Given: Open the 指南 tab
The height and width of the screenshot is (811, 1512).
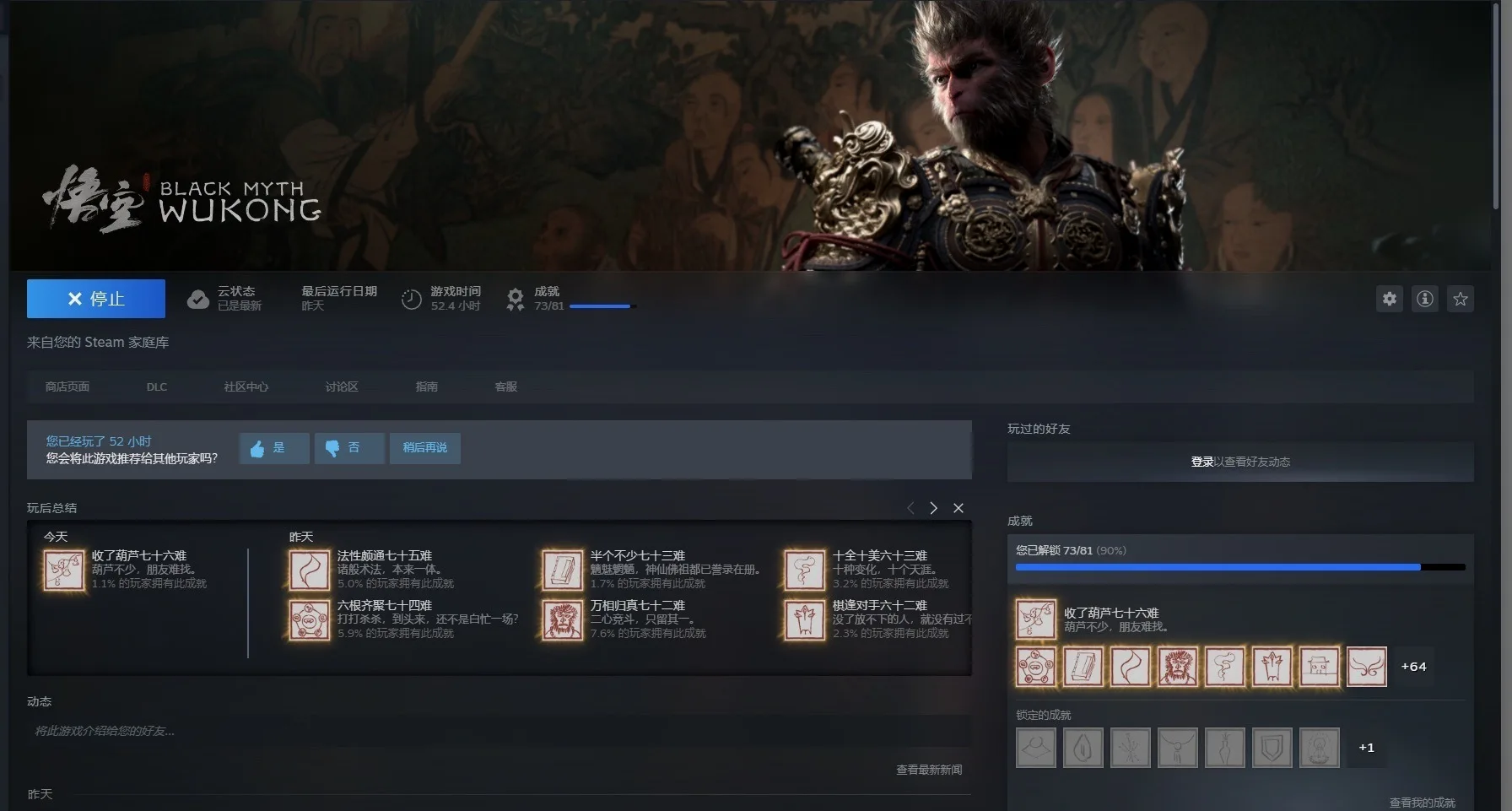Looking at the screenshot, I should click(x=427, y=387).
